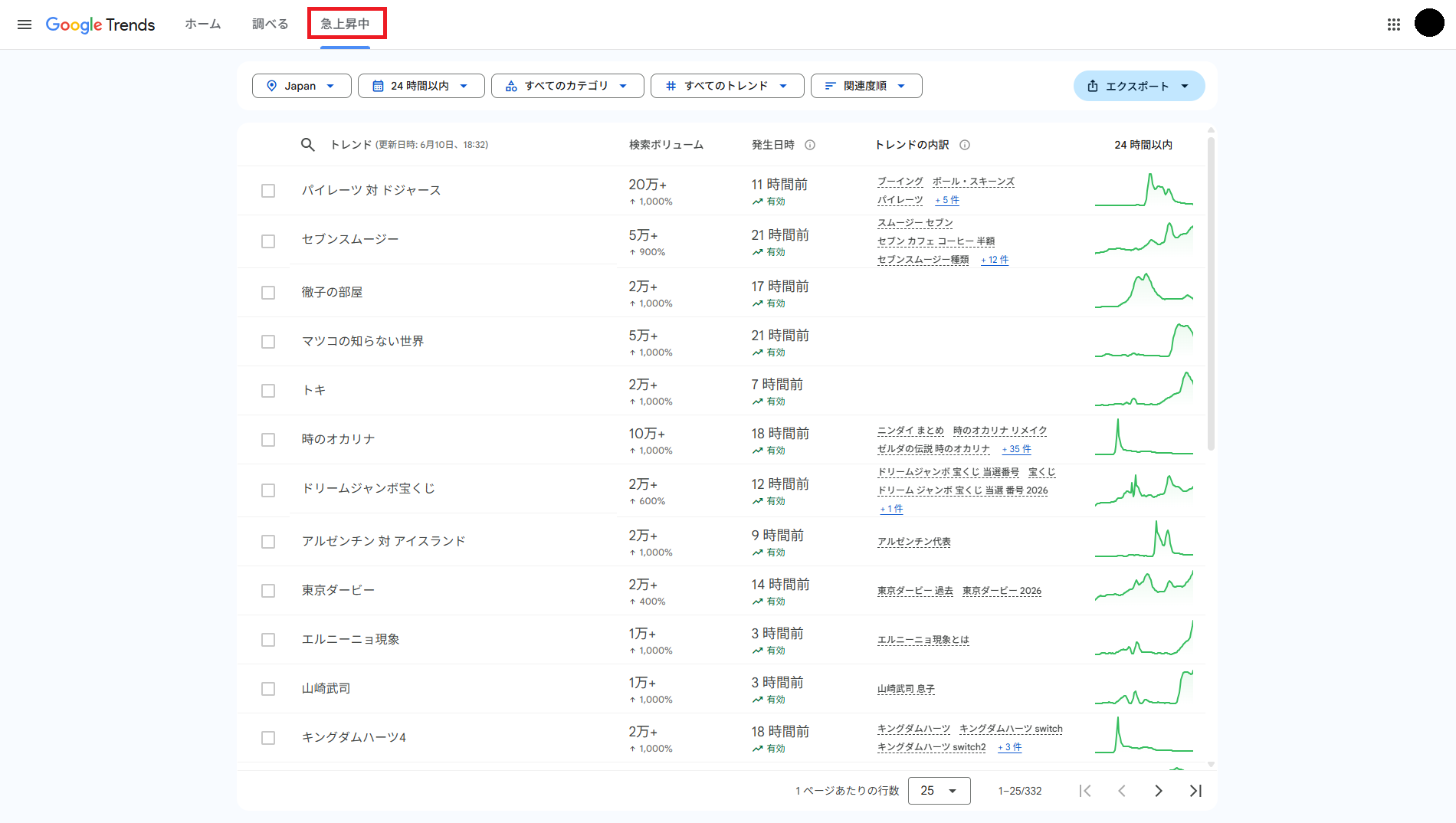Open the Google apps grid

pyautogui.click(x=1394, y=25)
